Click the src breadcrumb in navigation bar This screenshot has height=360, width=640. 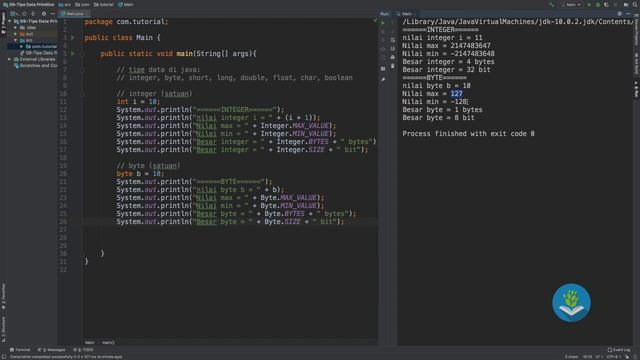(64, 4)
